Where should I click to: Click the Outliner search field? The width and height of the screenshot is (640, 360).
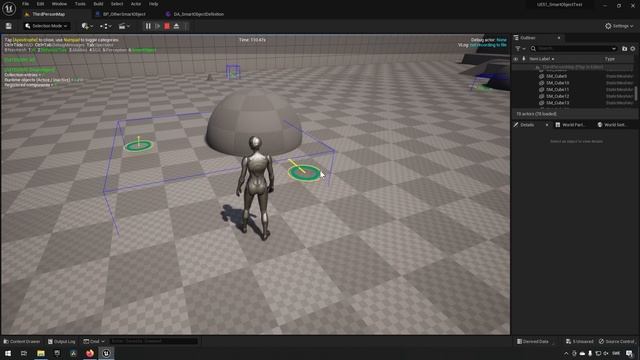pyautogui.click(x=573, y=49)
